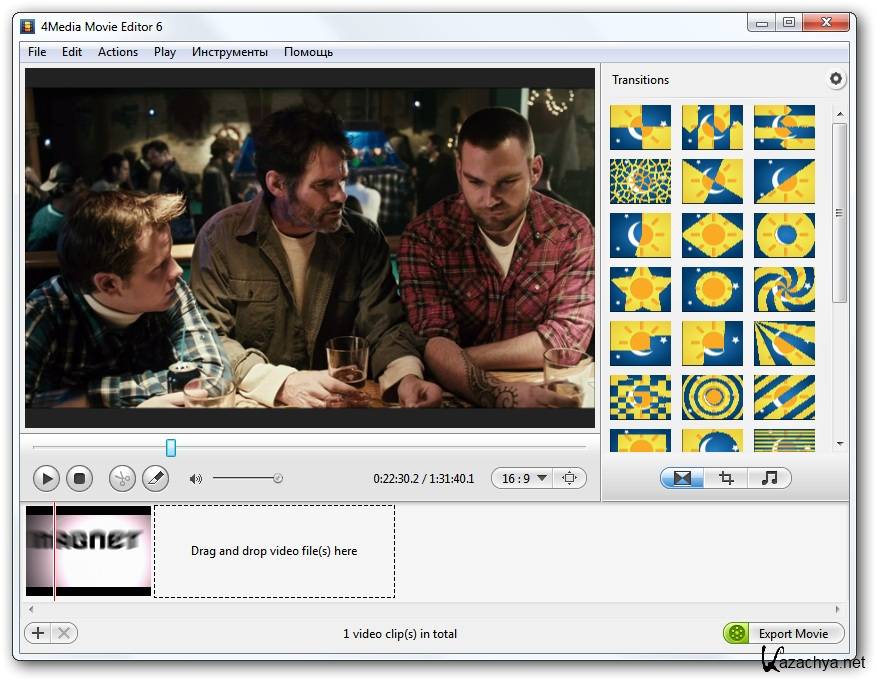Choose the star-shaped transition thumbnail
The width and height of the screenshot is (877, 681).
640,289
